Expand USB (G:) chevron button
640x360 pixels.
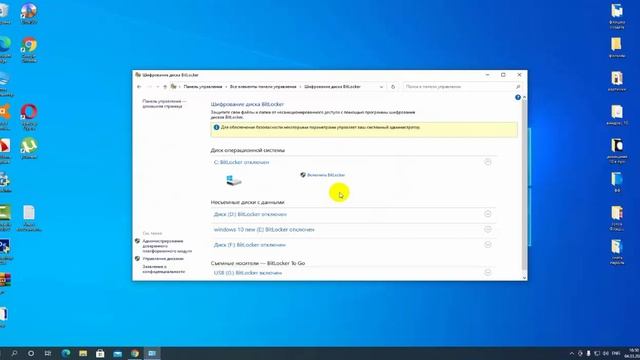tap(487, 272)
